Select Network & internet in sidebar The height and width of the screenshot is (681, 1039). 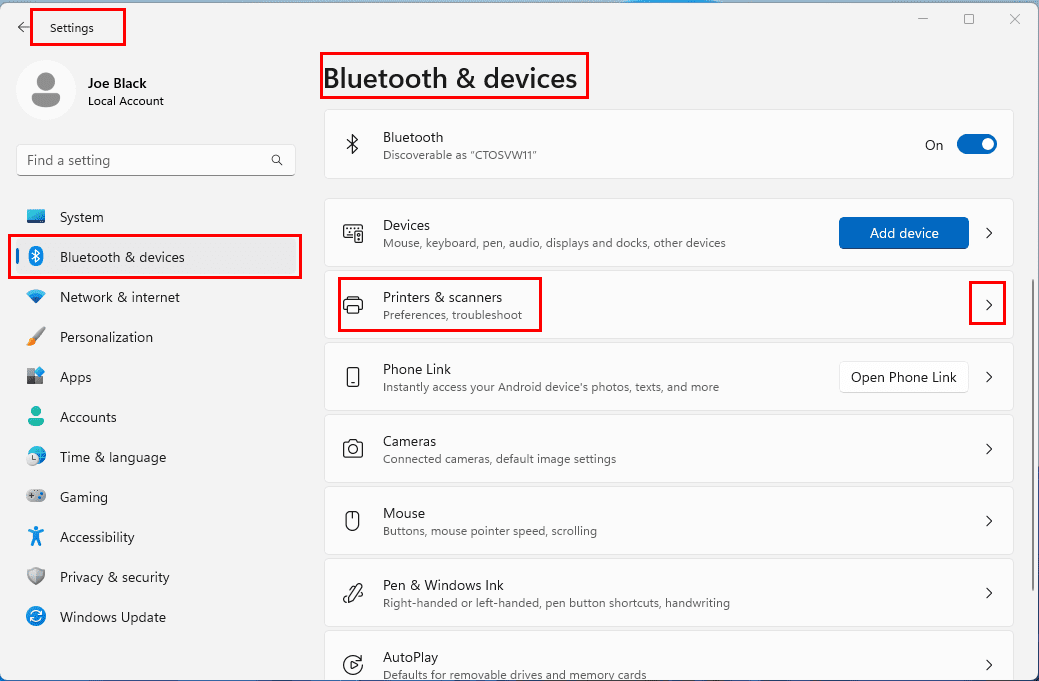(x=120, y=297)
